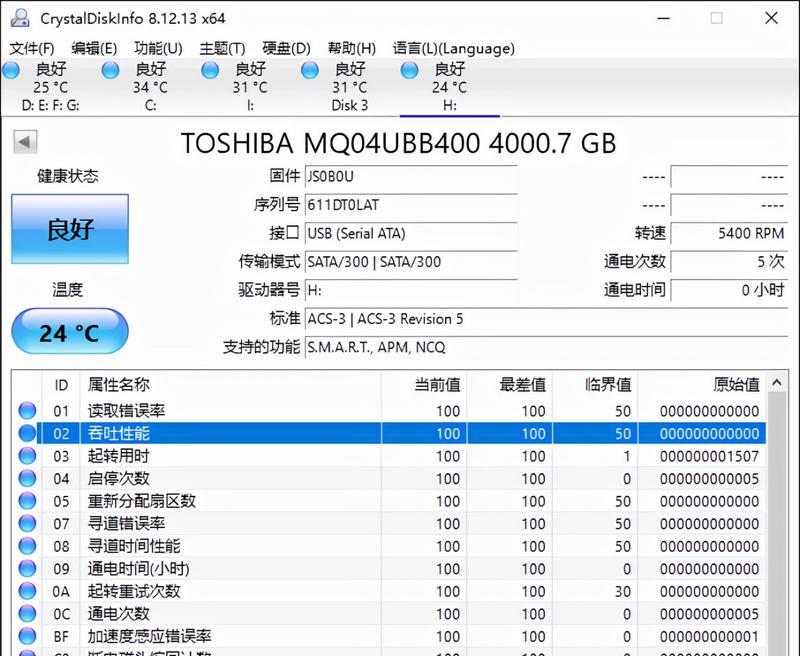Click the interface field USB (Serial ATA)
This screenshot has width=800, height=656.
[411, 234]
